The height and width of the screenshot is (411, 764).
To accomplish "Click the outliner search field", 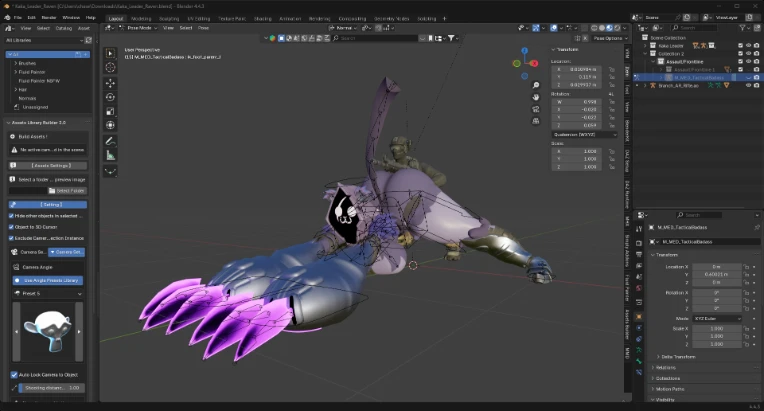I will pos(695,28).
